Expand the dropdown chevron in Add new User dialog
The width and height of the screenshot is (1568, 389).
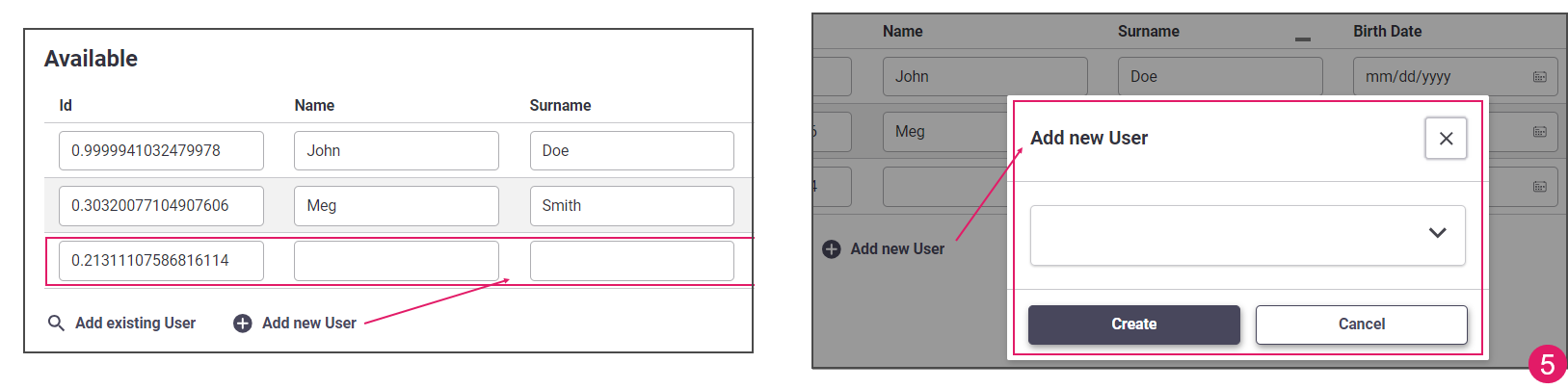click(x=1437, y=233)
